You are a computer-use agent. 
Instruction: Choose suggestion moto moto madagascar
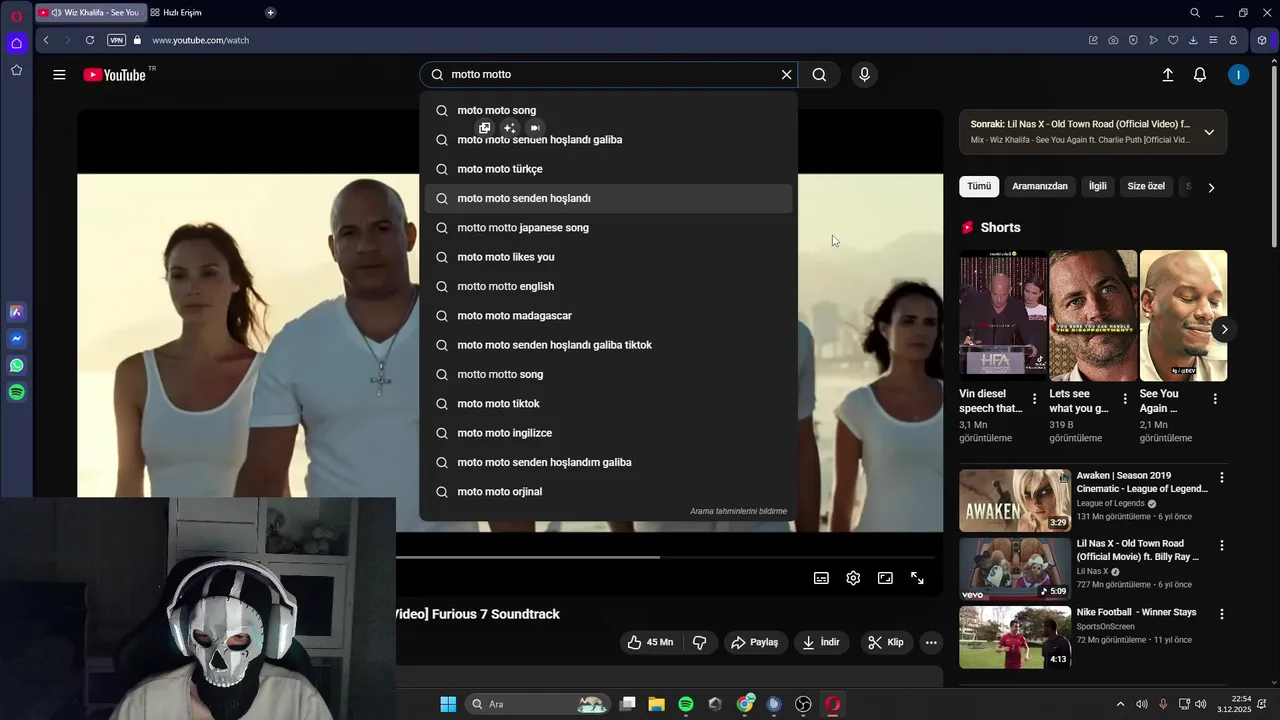click(x=608, y=316)
